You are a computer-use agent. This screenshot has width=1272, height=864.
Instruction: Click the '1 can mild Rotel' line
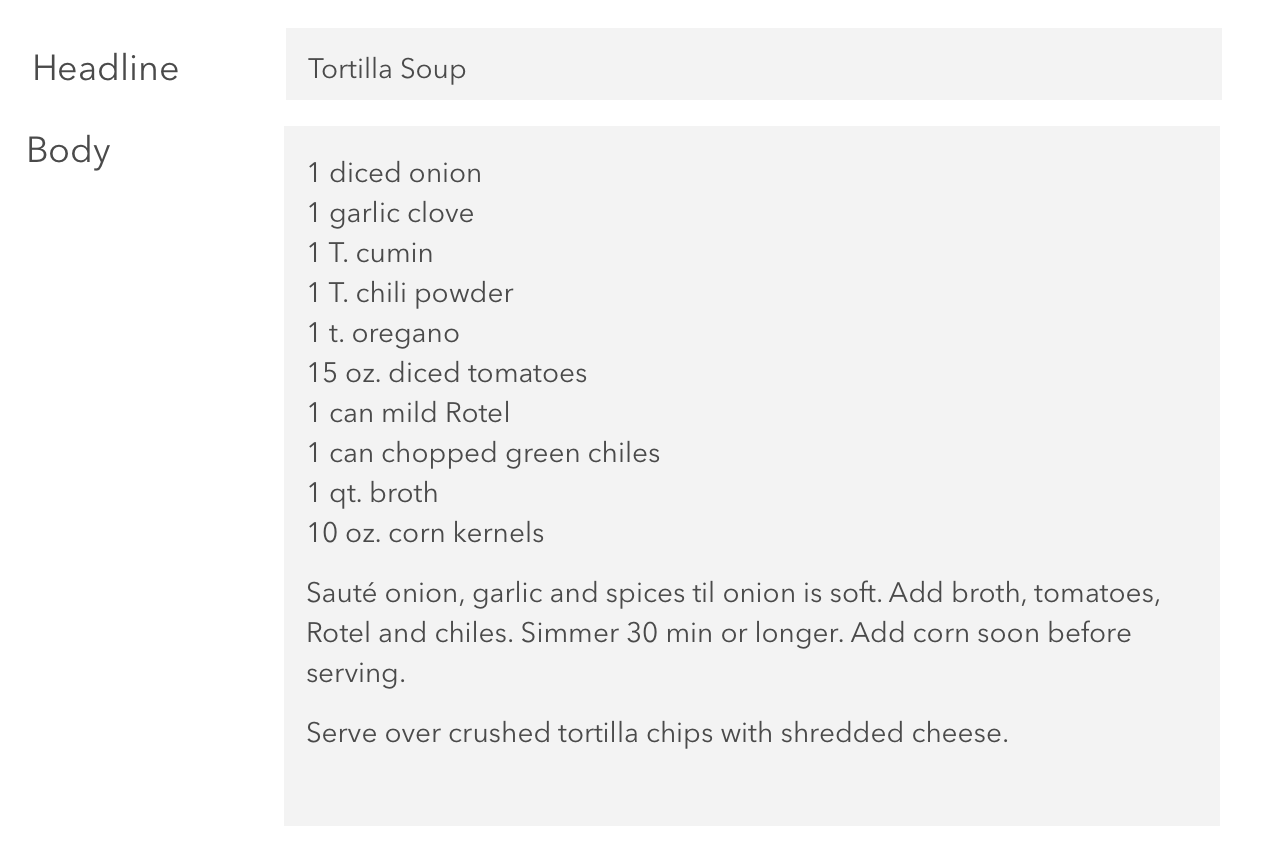[x=408, y=413]
